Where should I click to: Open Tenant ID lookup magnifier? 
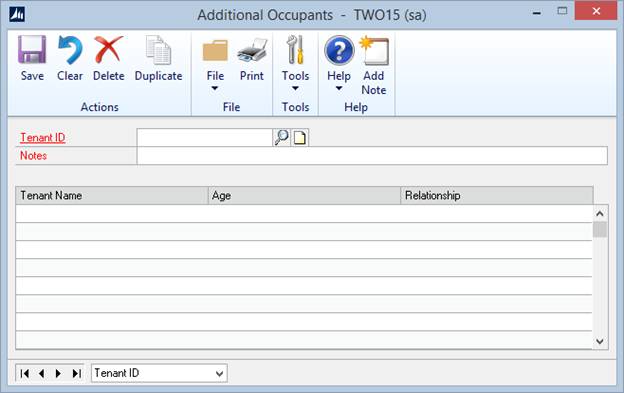[282, 137]
